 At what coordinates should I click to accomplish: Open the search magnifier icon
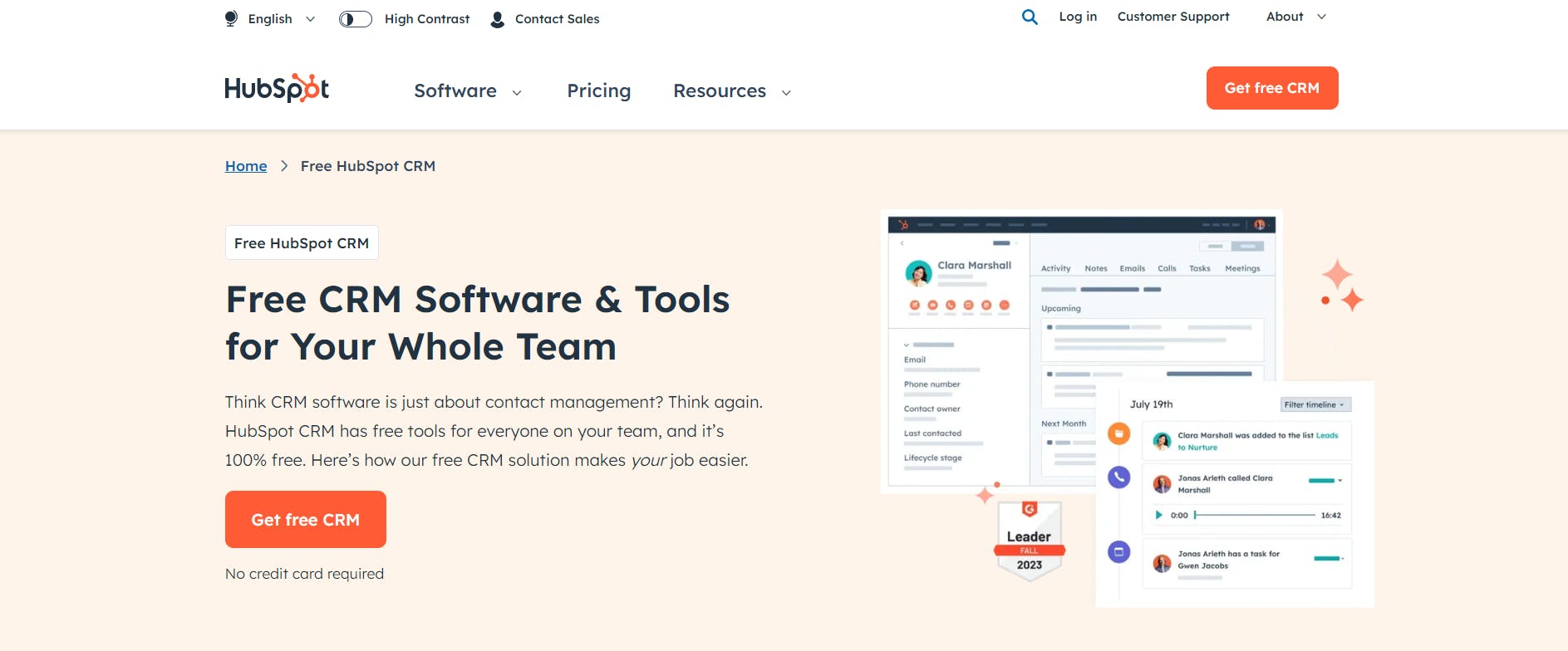[1030, 17]
